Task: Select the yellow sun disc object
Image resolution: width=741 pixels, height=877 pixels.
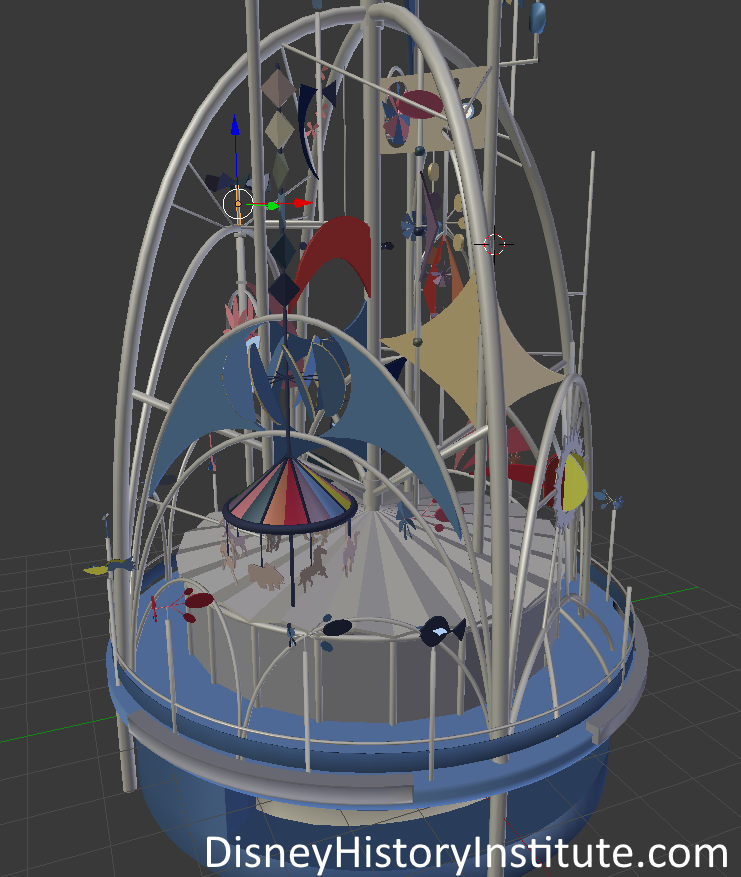Action: (573, 482)
